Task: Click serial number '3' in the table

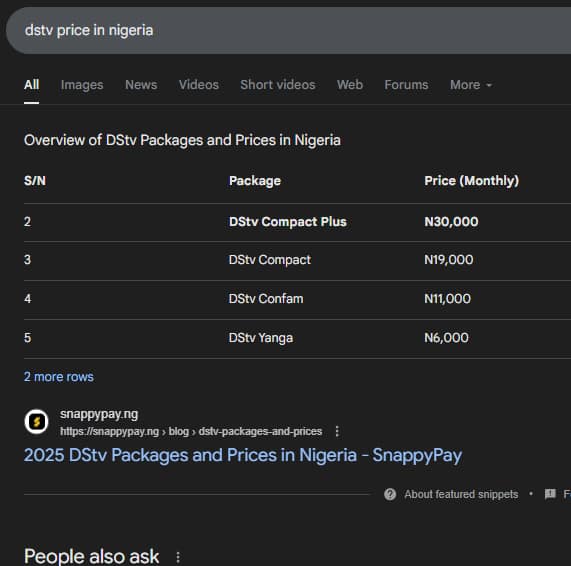Action: [x=27, y=260]
